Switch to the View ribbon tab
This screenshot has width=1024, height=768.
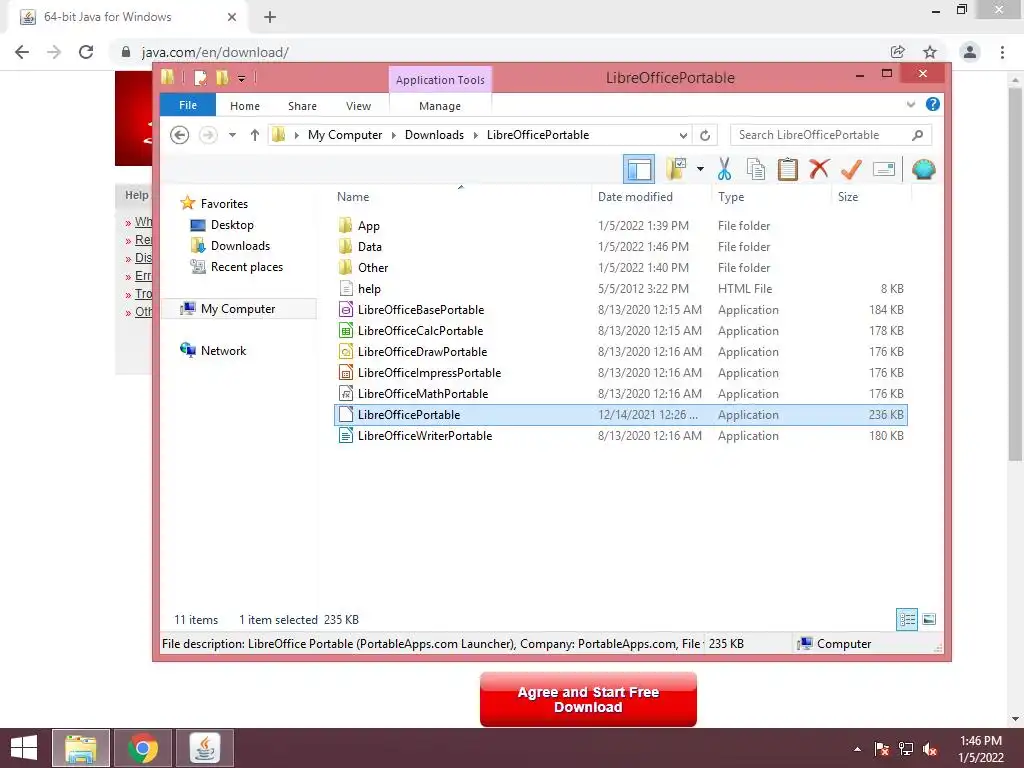point(359,106)
